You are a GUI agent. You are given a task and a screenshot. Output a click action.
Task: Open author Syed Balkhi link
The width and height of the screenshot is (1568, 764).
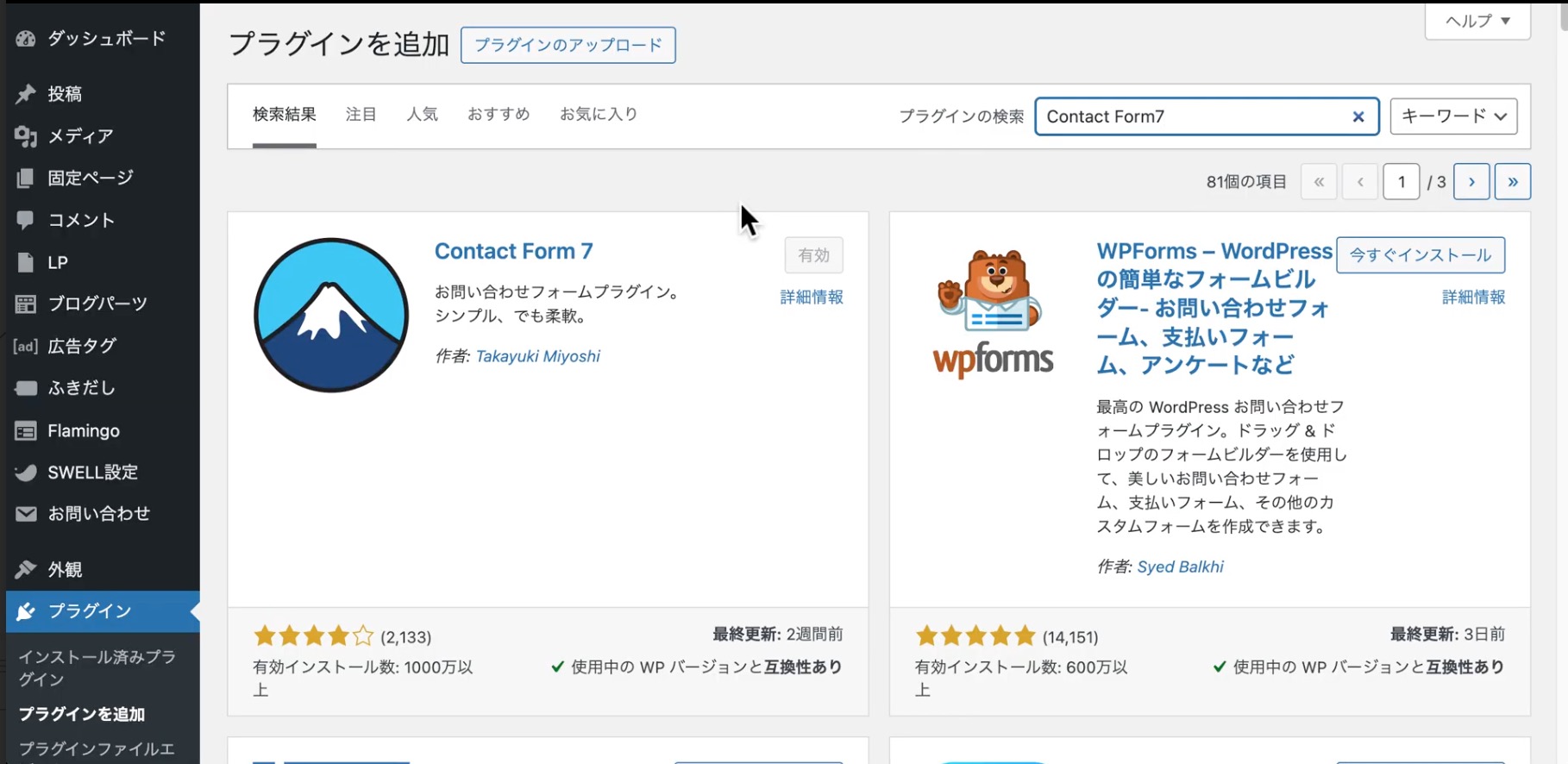(x=1180, y=567)
